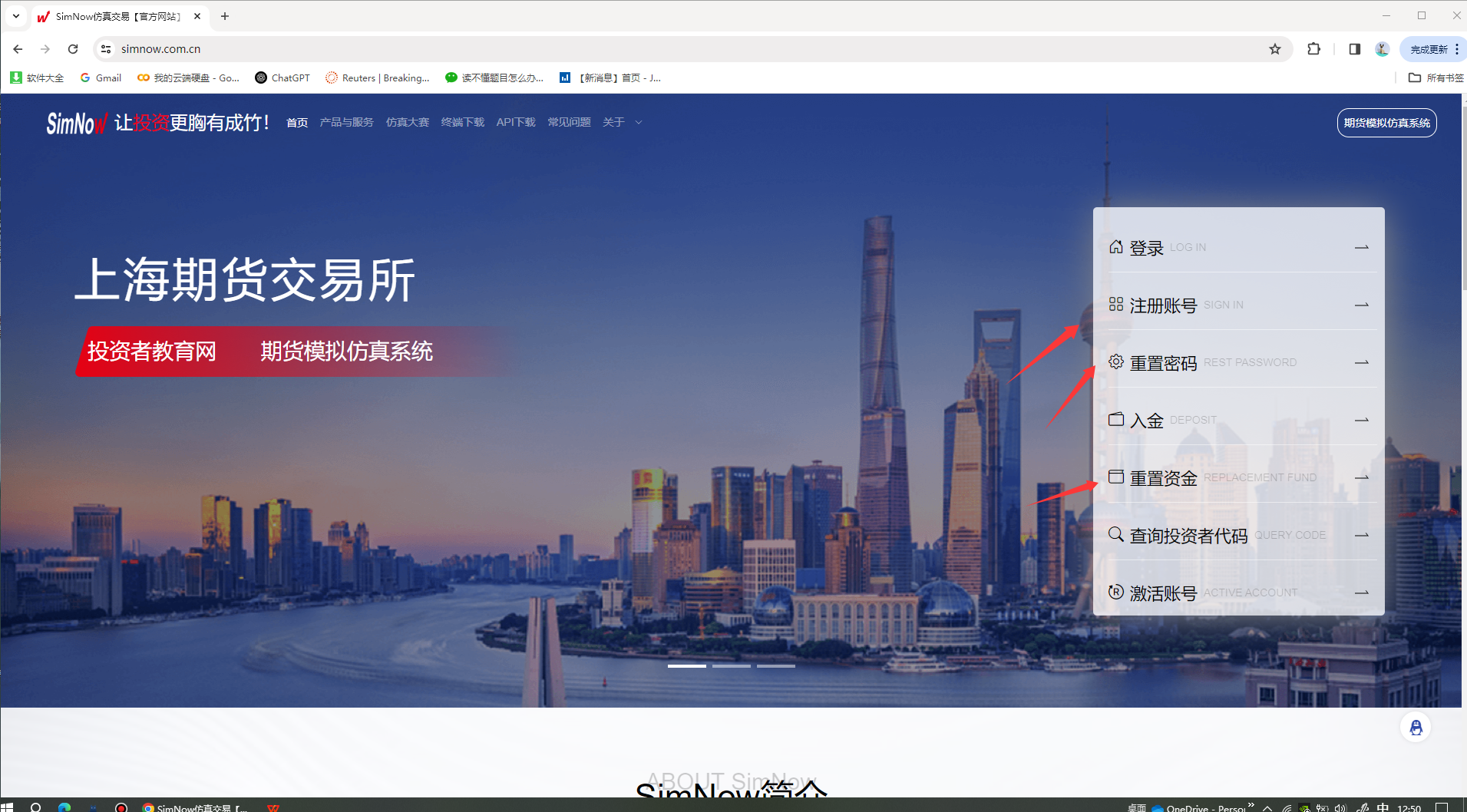
Task: Open the API下载 menu item
Action: point(515,122)
